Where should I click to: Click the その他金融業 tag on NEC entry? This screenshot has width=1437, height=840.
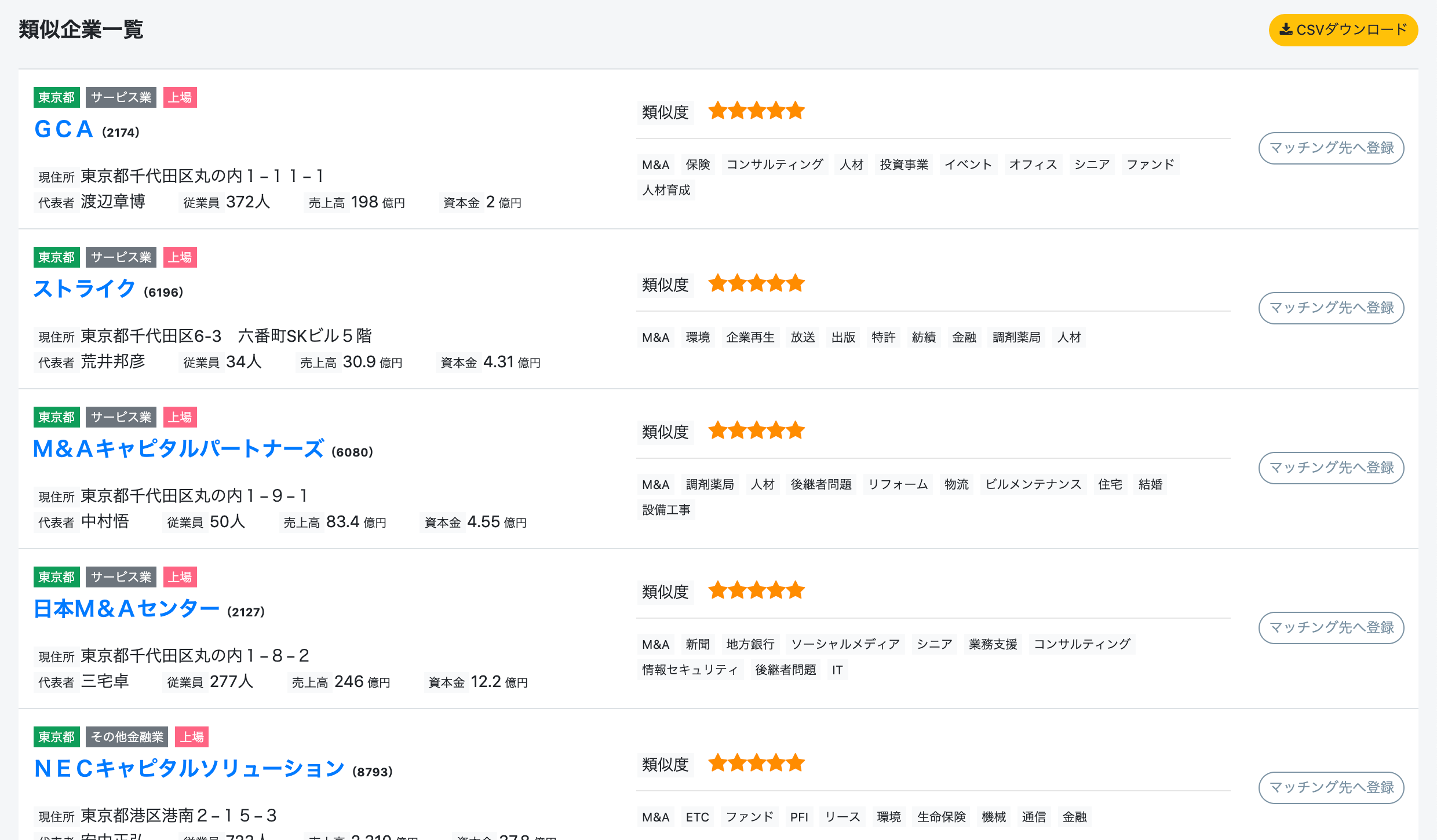(127, 737)
